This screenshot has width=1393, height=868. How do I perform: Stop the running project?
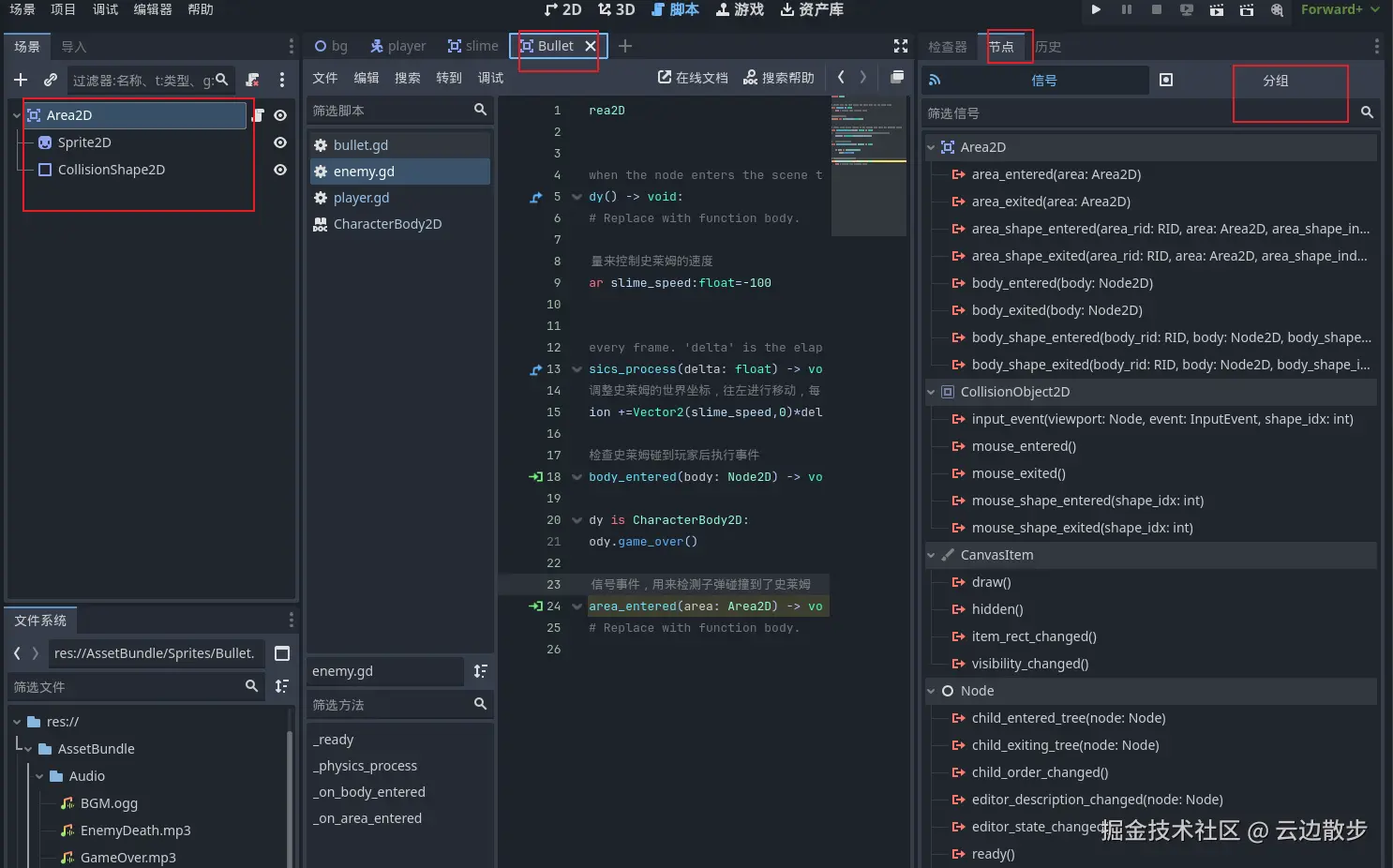[1157, 9]
